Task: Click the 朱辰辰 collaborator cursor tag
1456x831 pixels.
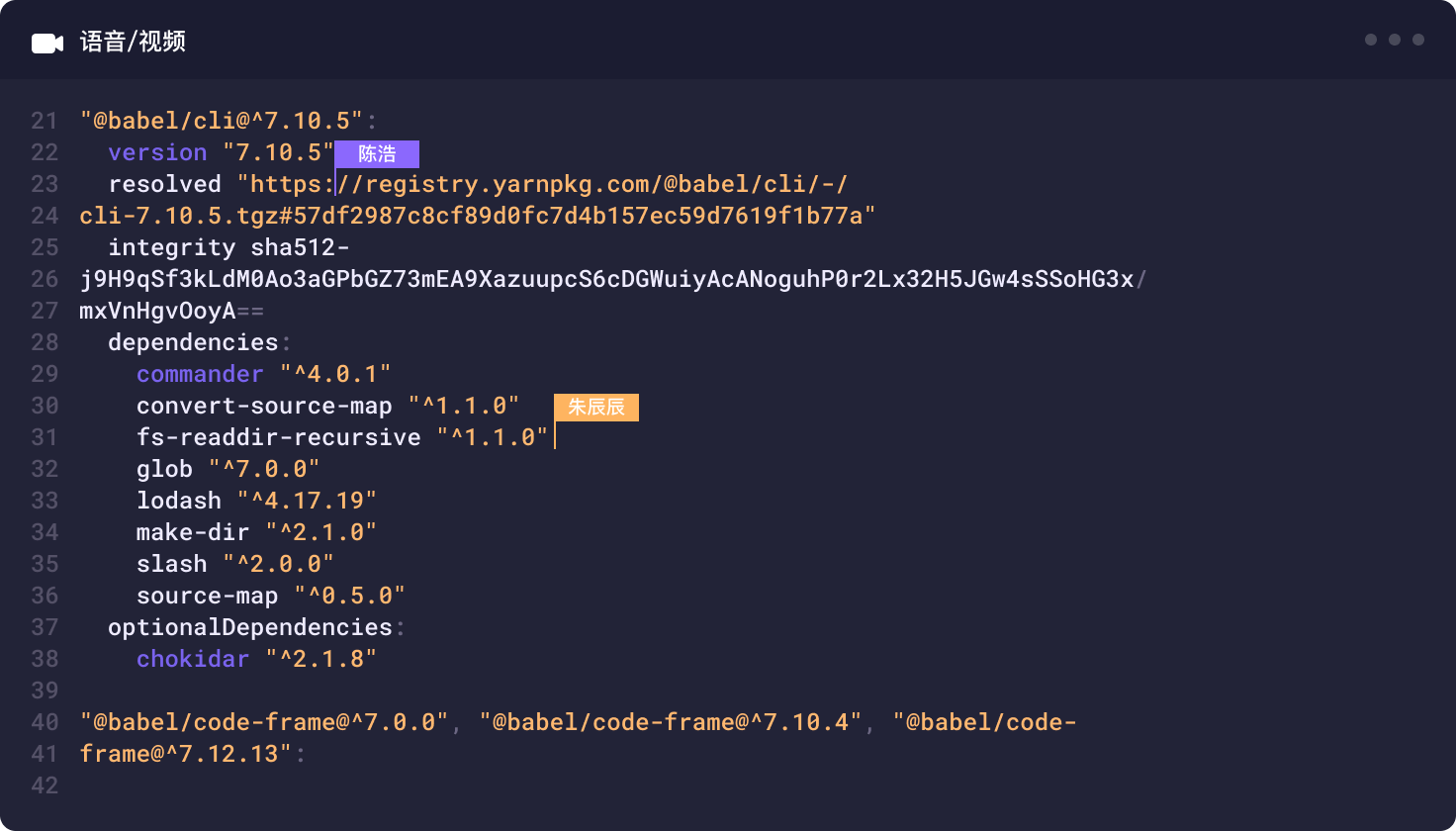Action: pos(596,407)
